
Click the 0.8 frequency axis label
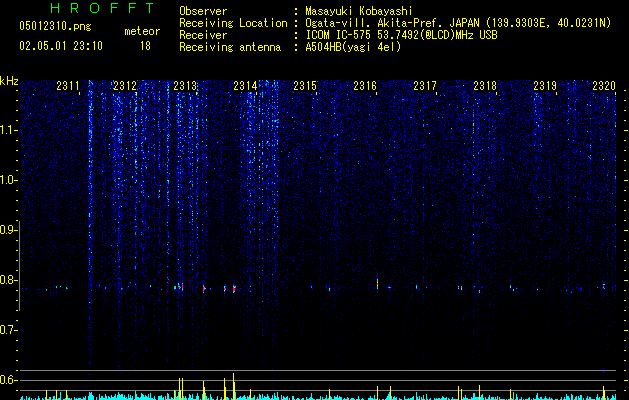(7, 280)
